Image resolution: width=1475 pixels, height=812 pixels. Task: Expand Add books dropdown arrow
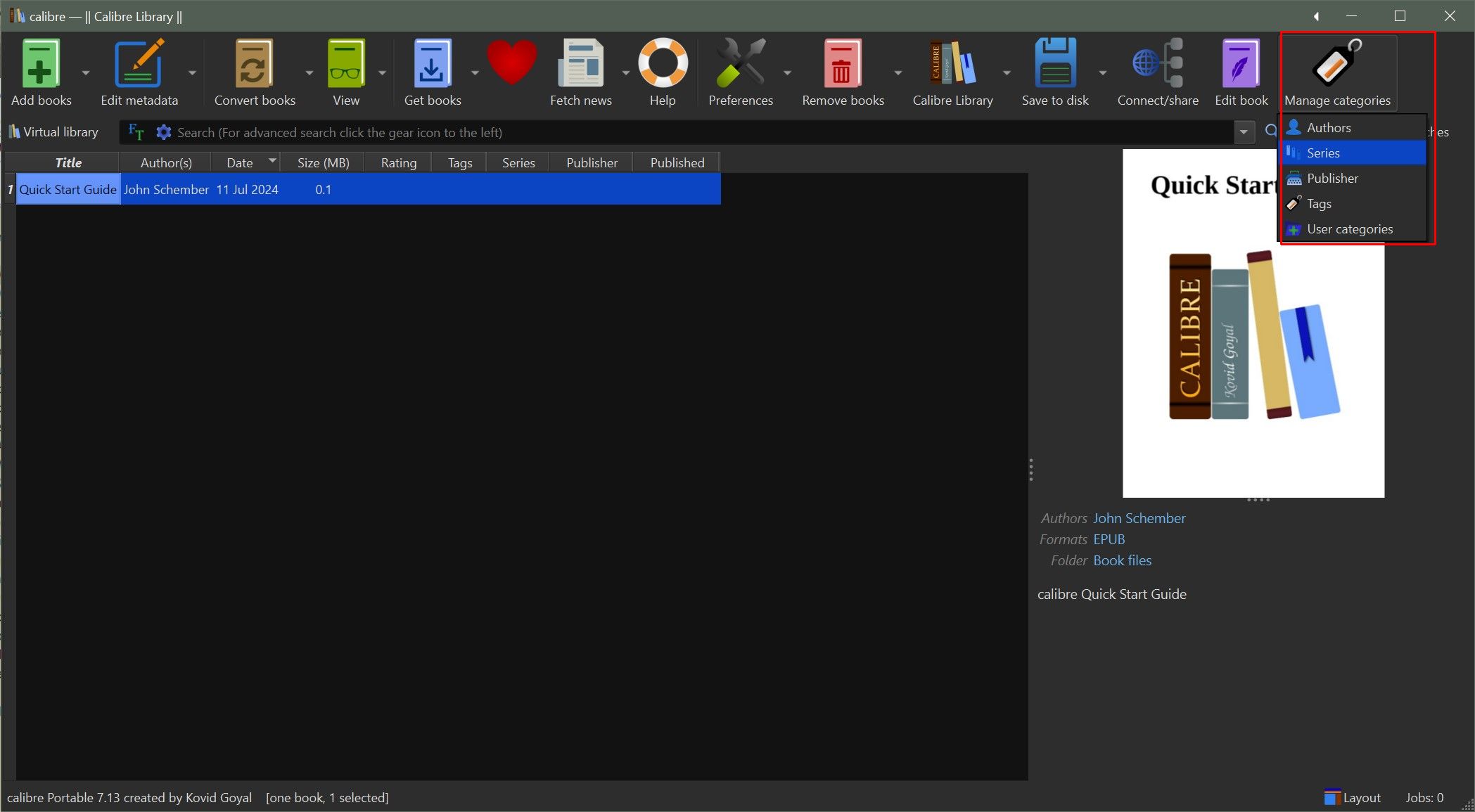point(86,72)
